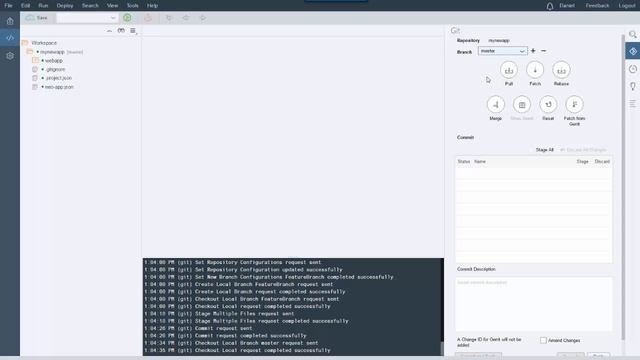The width and height of the screenshot is (640, 360).
Task: Click the red deploy icon in the toolbar
Action: pyautogui.click(x=148, y=18)
